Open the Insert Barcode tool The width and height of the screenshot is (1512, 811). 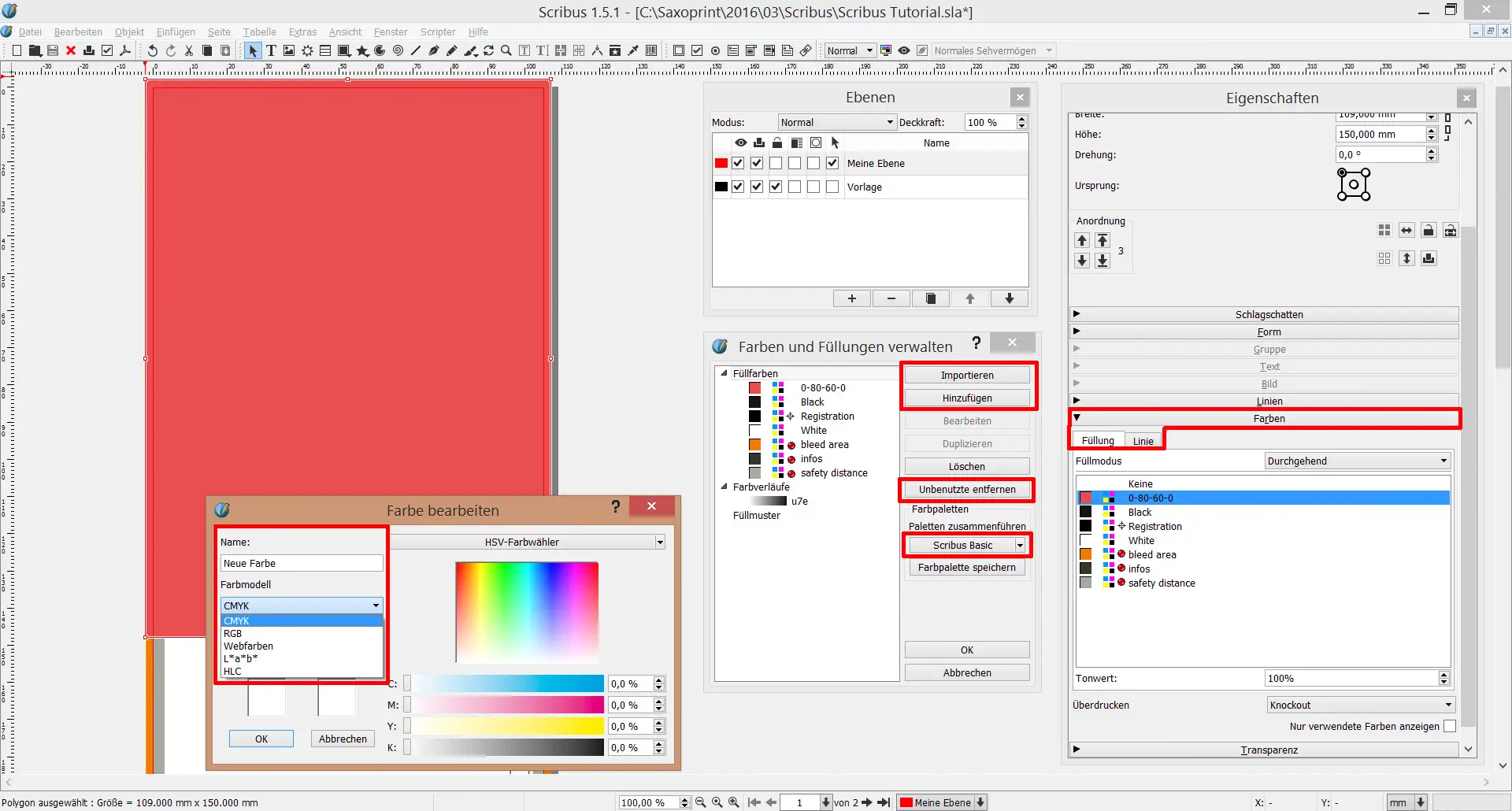point(651,50)
